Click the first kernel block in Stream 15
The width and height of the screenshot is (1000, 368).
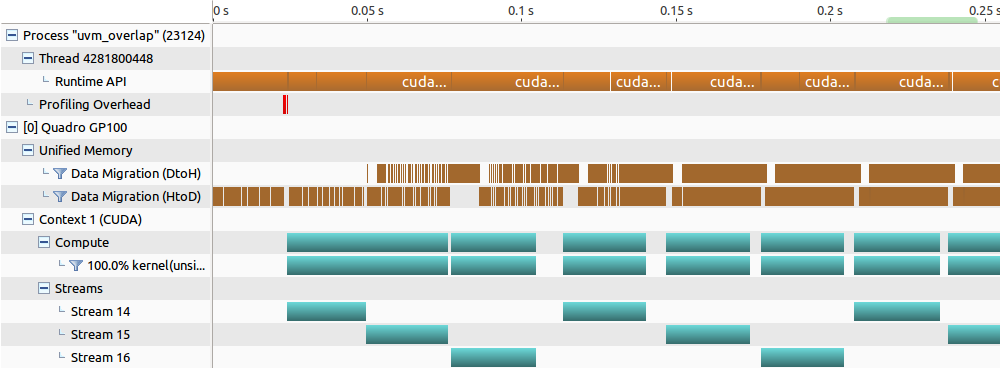point(407,334)
